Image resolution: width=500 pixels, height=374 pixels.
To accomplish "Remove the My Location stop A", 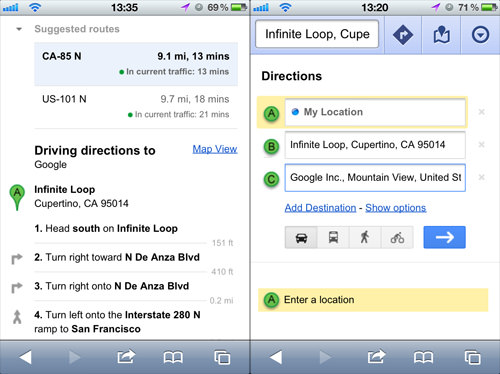I will pos(481,112).
